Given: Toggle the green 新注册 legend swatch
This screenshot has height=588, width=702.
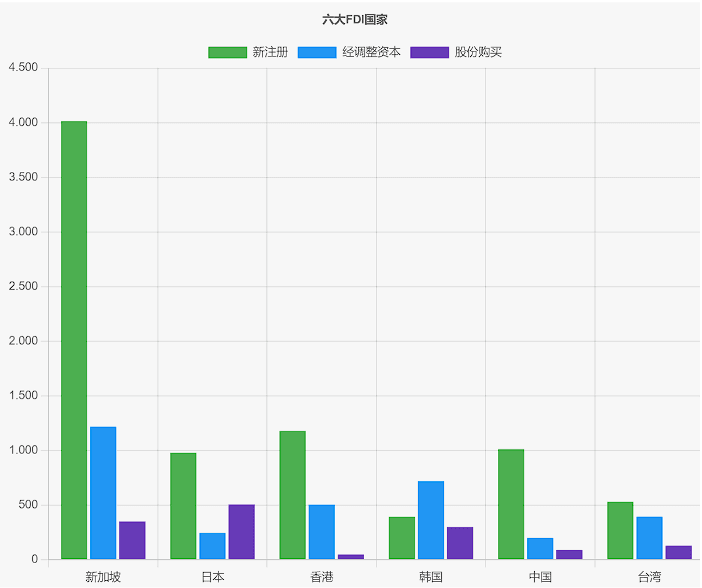Looking at the screenshot, I should pyautogui.click(x=227, y=52).
